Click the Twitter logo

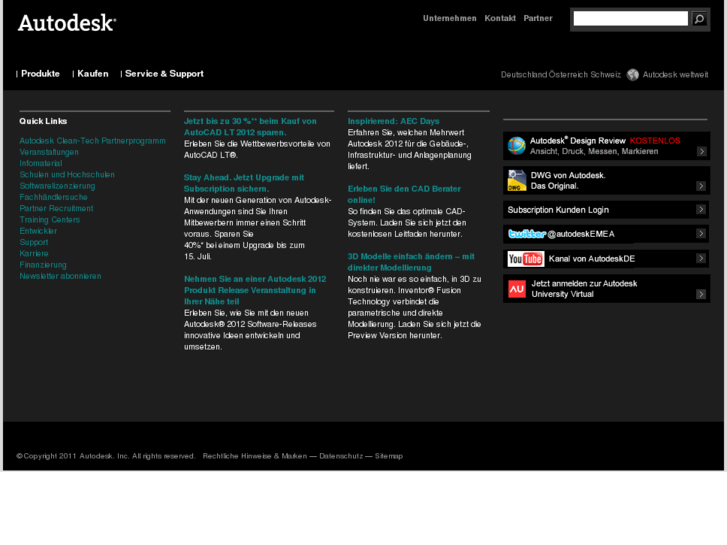527,234
